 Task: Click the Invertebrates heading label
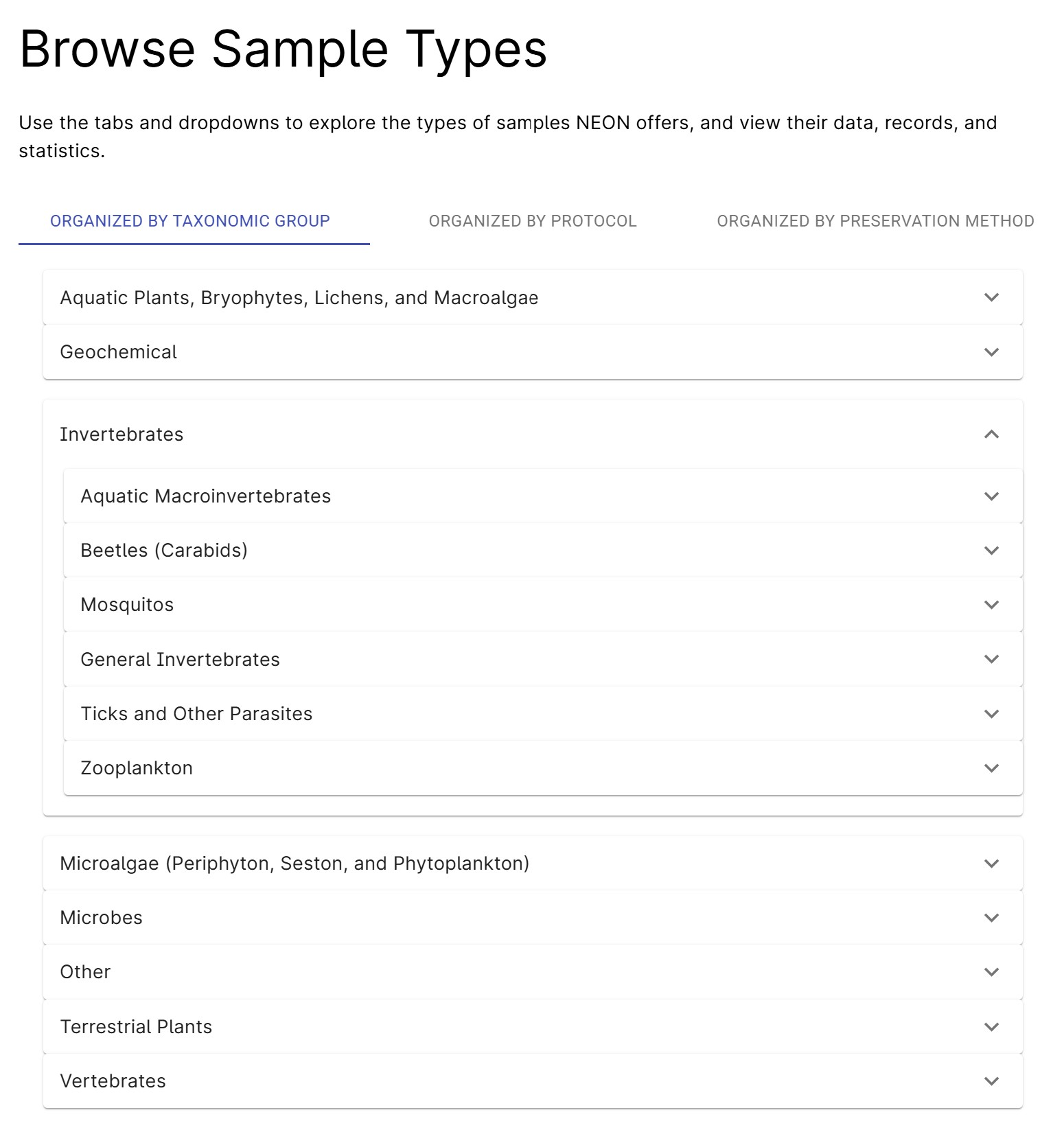pos(122,434)
